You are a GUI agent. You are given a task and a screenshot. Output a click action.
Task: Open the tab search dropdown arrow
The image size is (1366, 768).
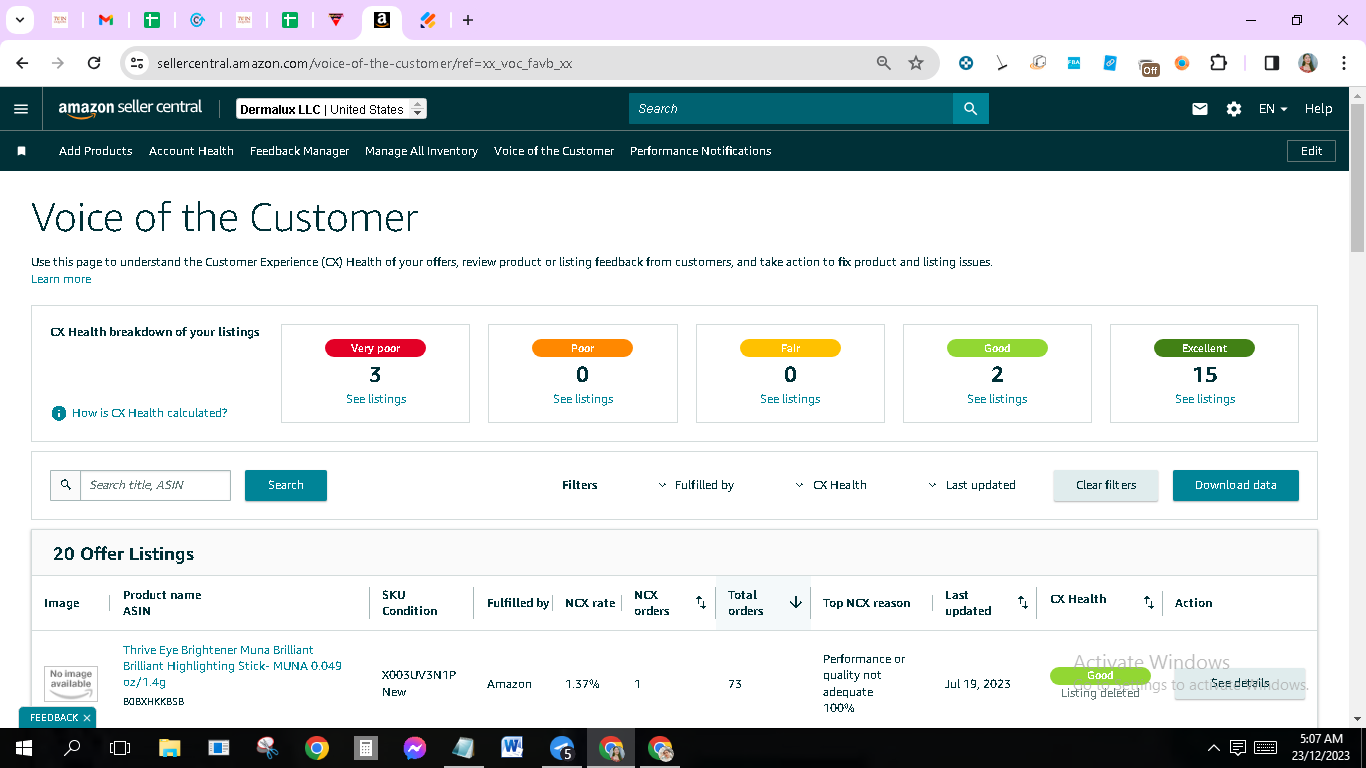[x=19, y=20]
